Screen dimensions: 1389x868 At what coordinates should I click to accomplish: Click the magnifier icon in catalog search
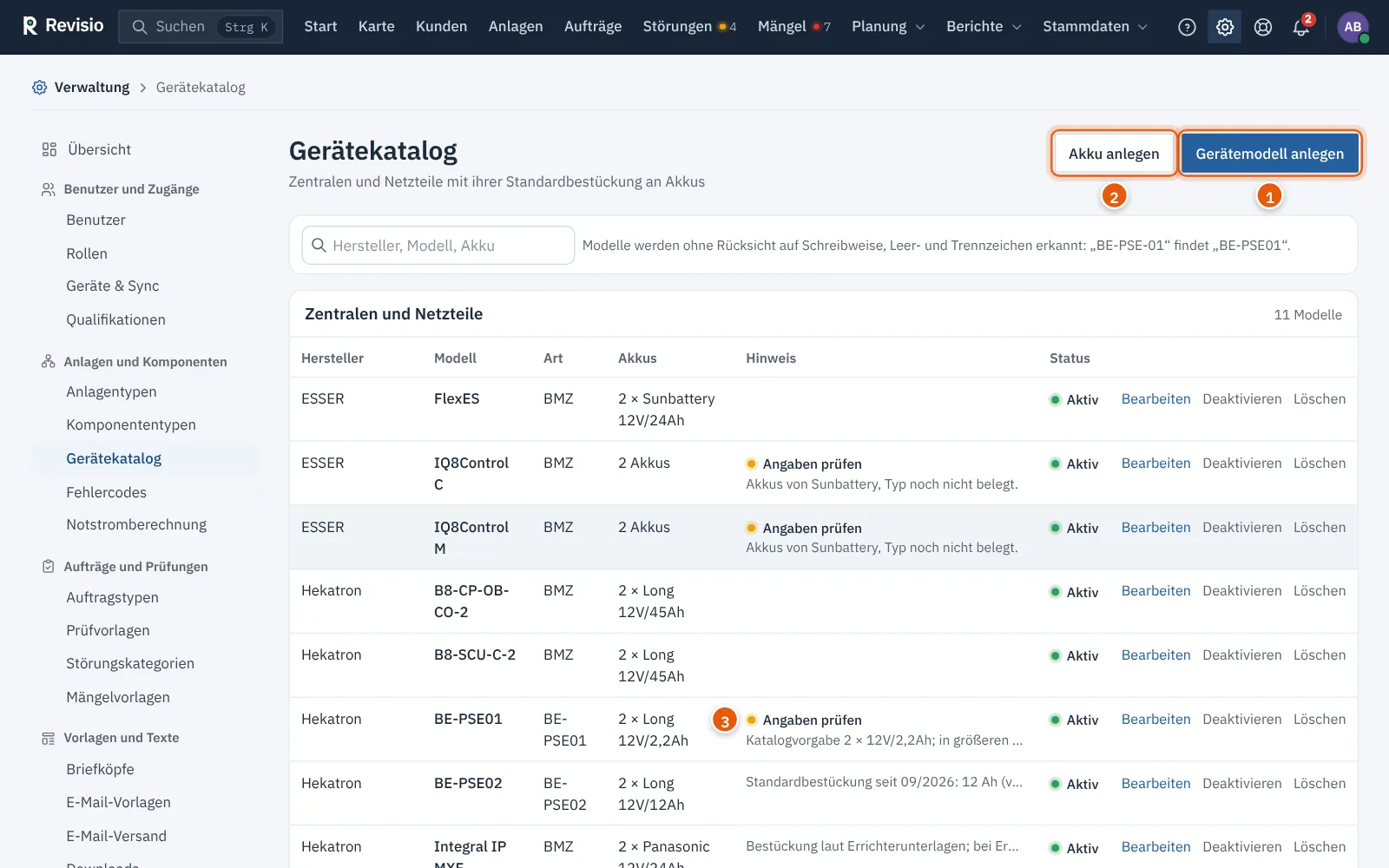[x=319, y=245]
